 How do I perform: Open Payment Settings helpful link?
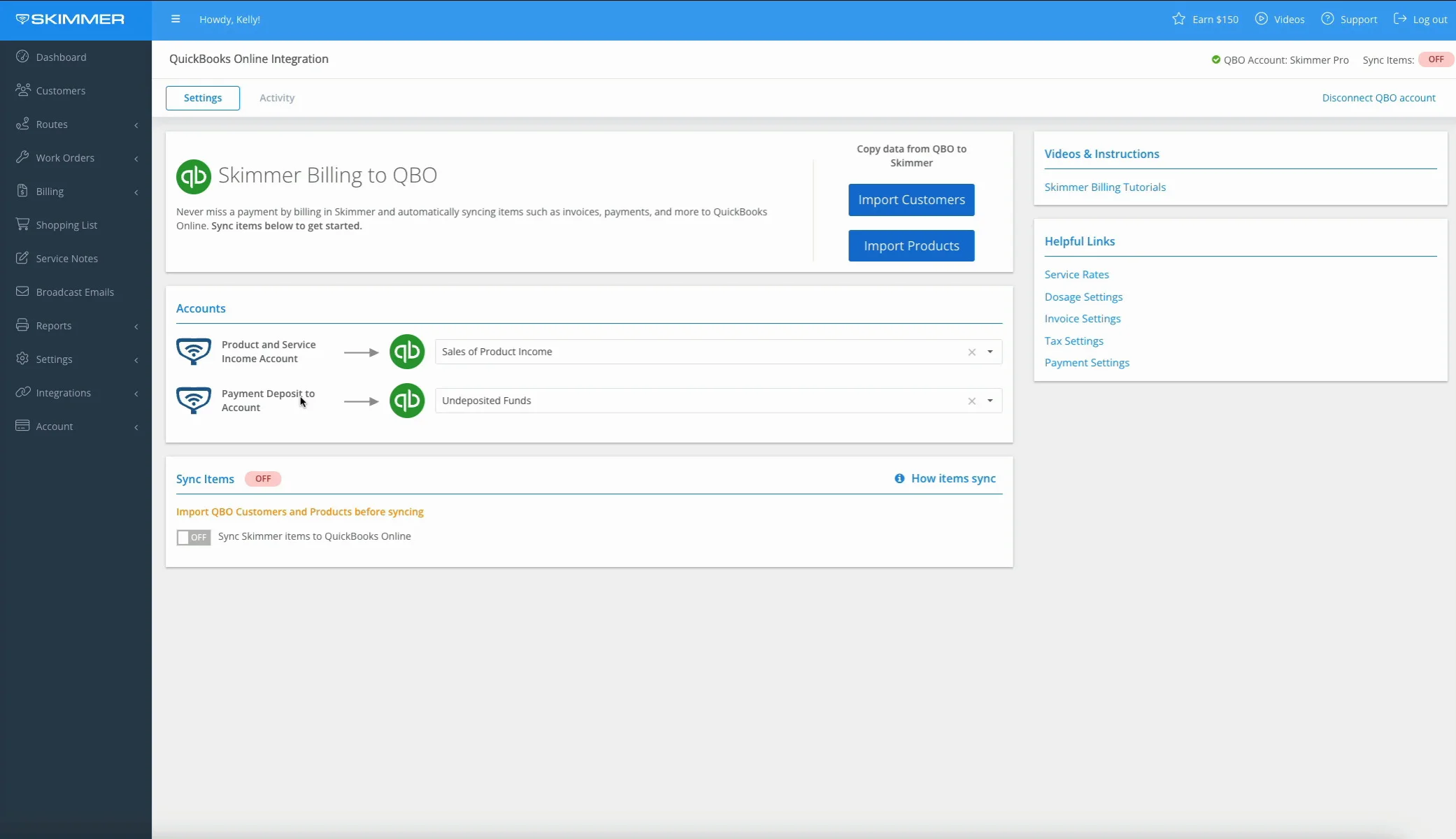(x=1087, y=363)
